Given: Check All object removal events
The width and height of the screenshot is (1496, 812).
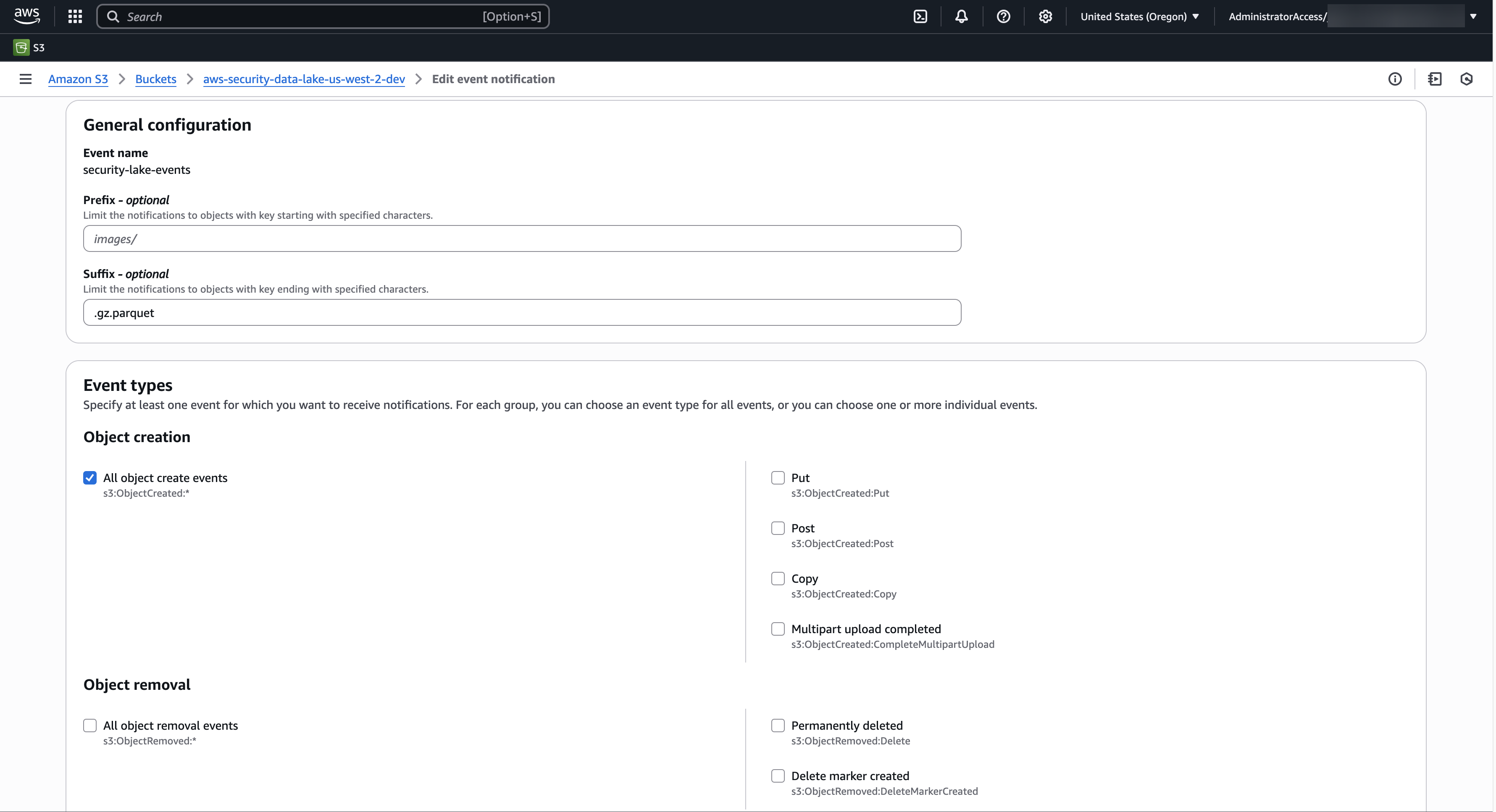Looking at the screenshot, I should 90,726.
